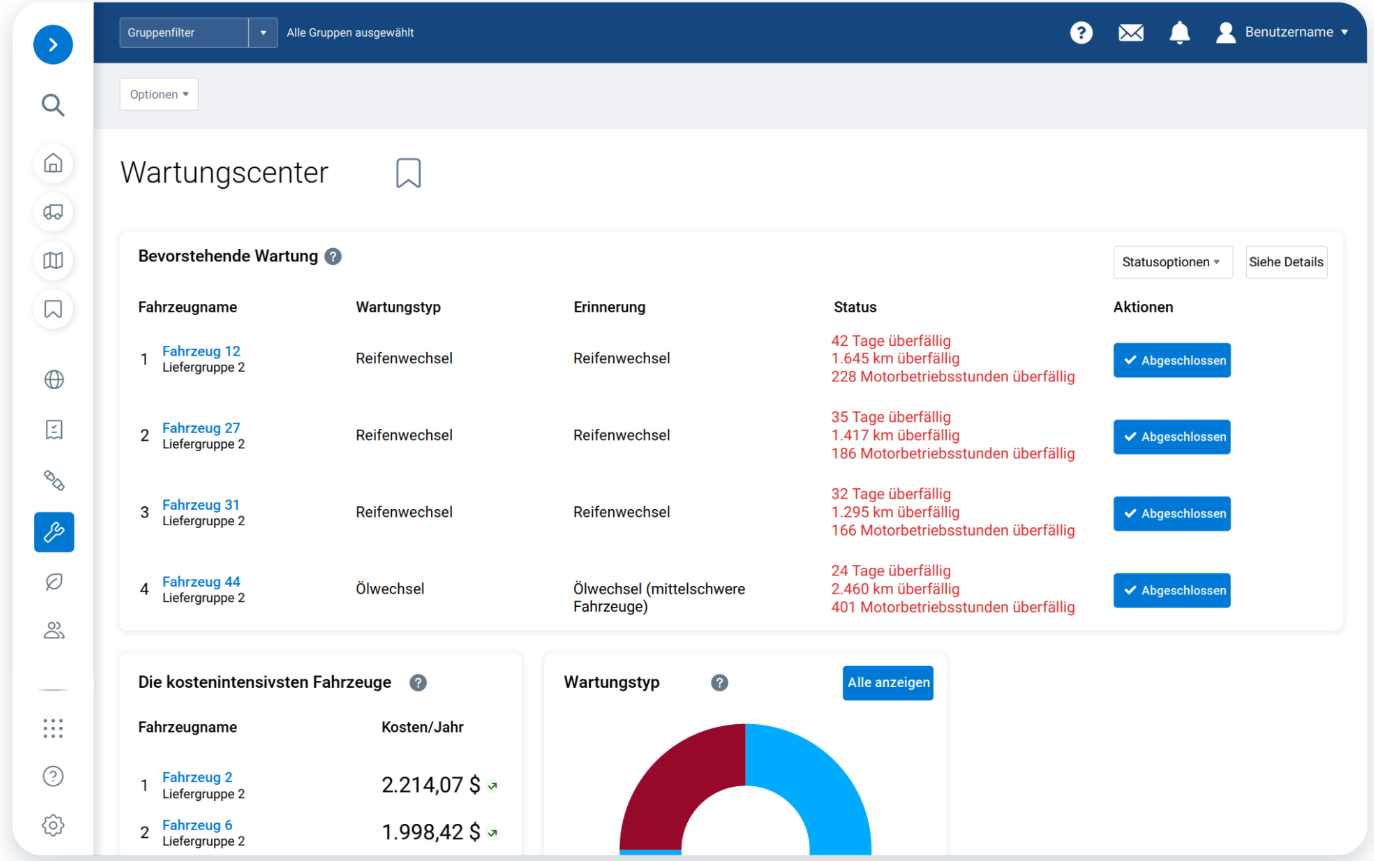Open the globe icon in the sidebar
1374x861 pixels.
[x=53, y=379]
